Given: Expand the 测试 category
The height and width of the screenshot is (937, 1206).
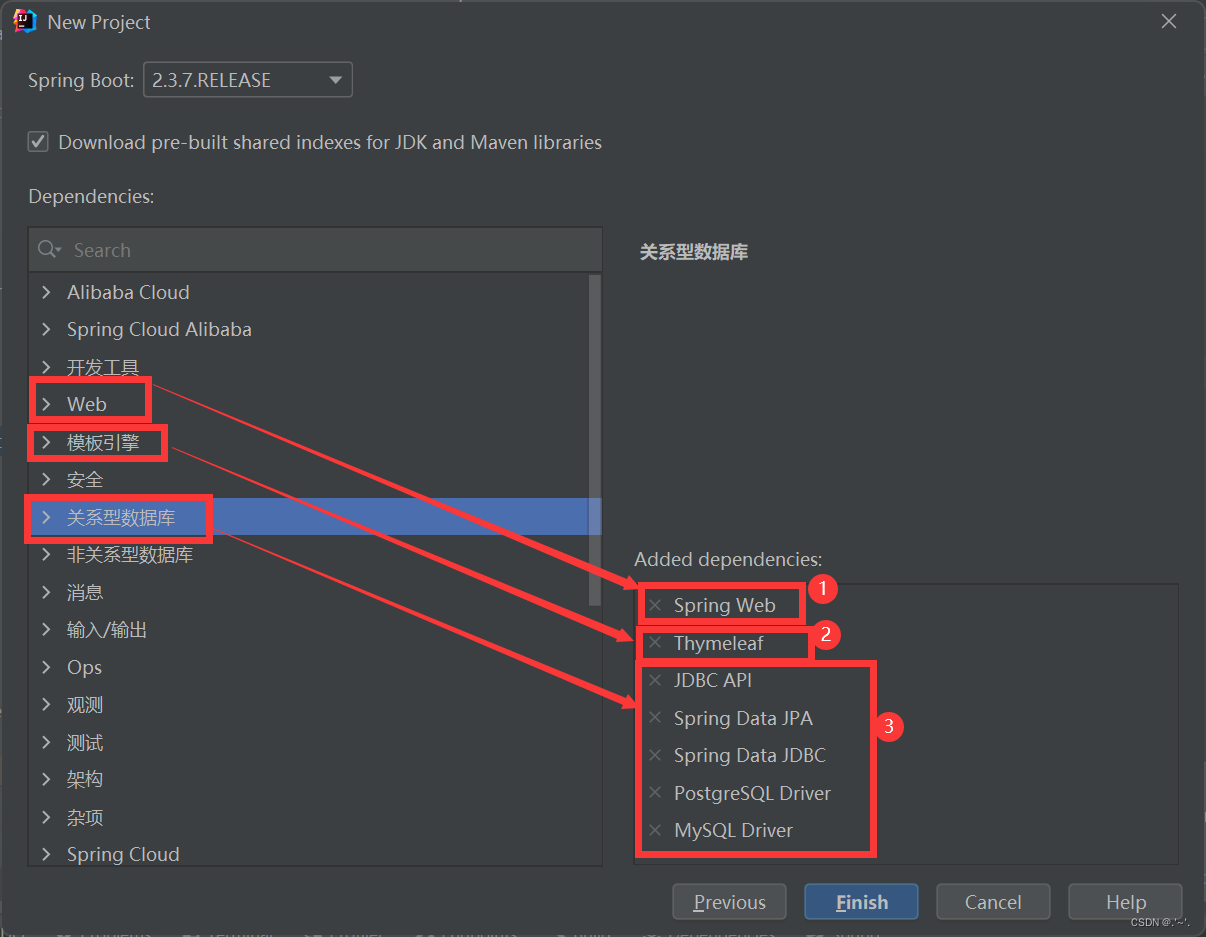Looking at the screenshot, I should point(46,742).
